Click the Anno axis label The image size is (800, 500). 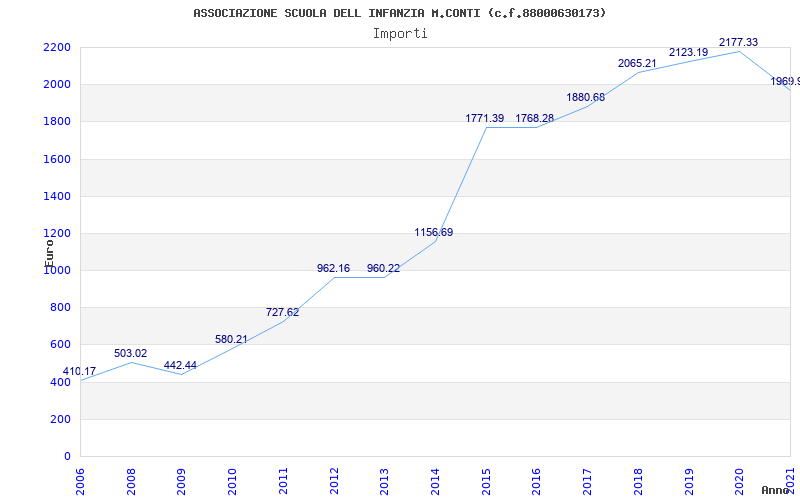click(776, 491)
